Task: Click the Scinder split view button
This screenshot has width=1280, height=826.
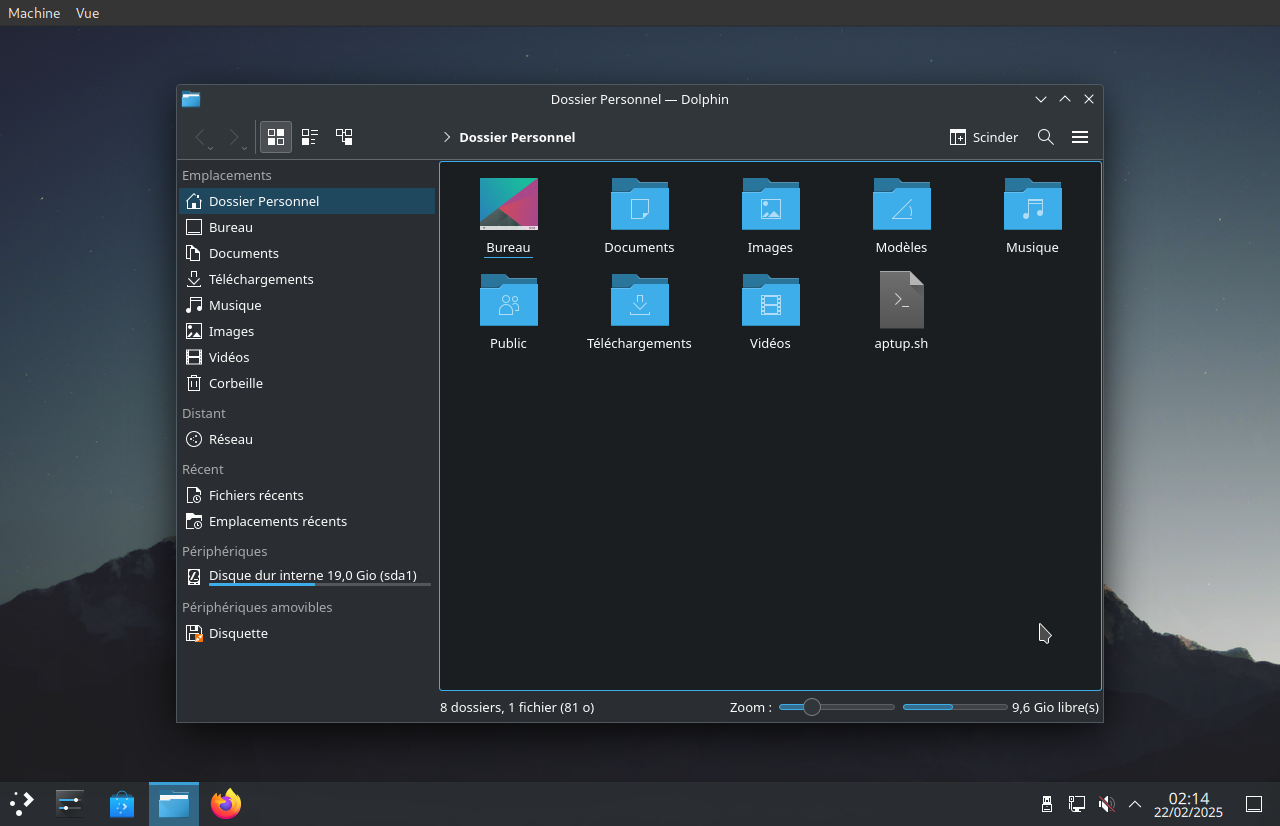Action: [x=984, y=137]
